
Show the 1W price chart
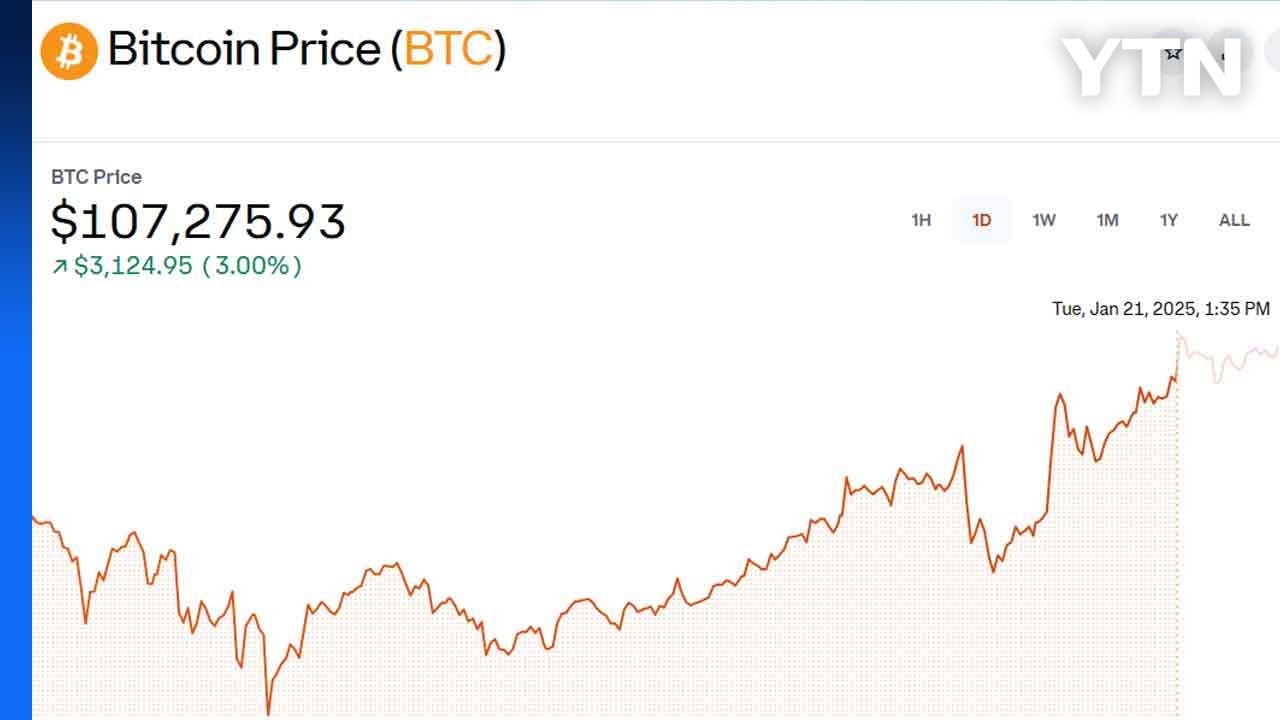[x=1044, y=220]
